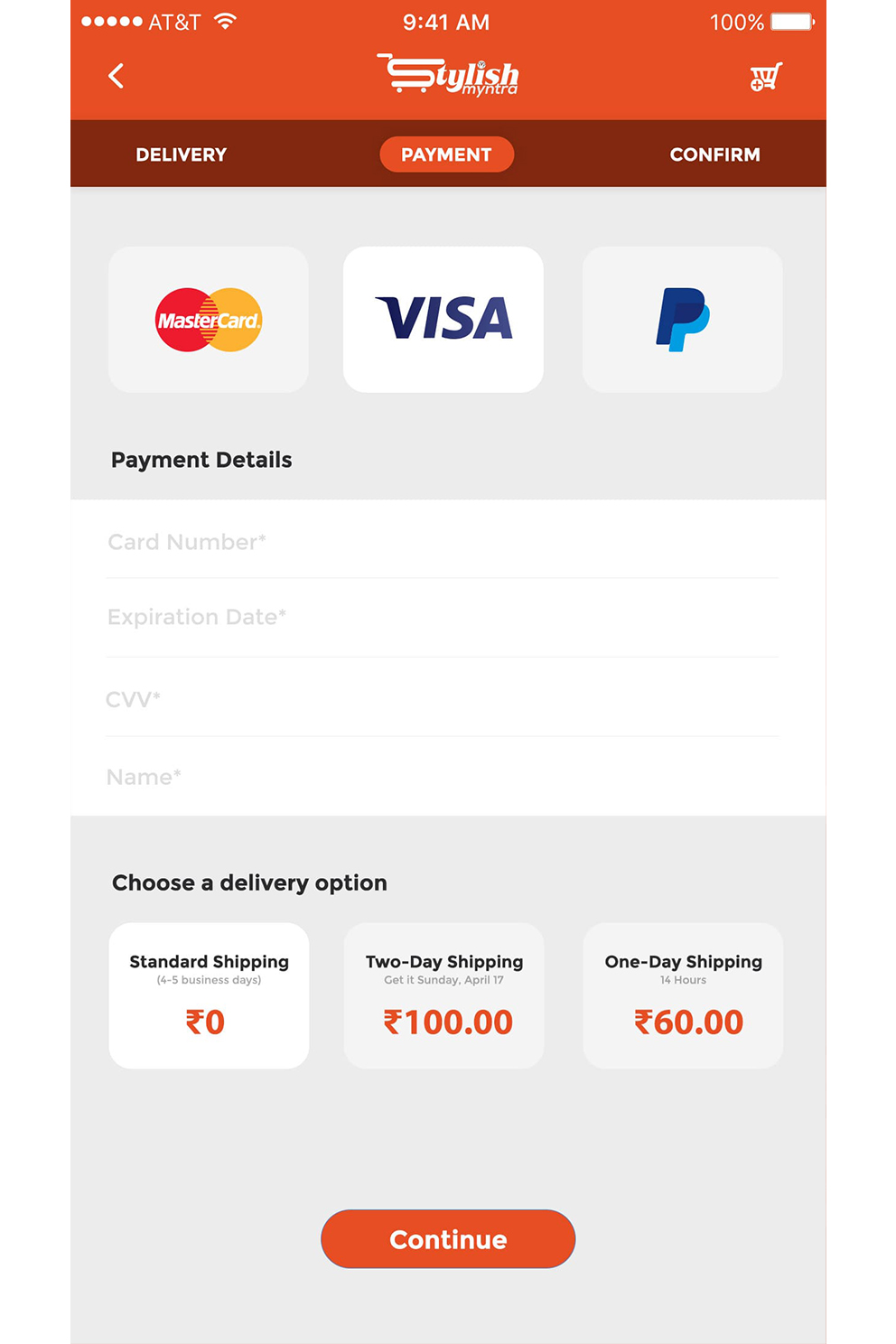This screenshot has height=1344, width=896.
Task: Open the Payment step tab
Action: point(447,154)
